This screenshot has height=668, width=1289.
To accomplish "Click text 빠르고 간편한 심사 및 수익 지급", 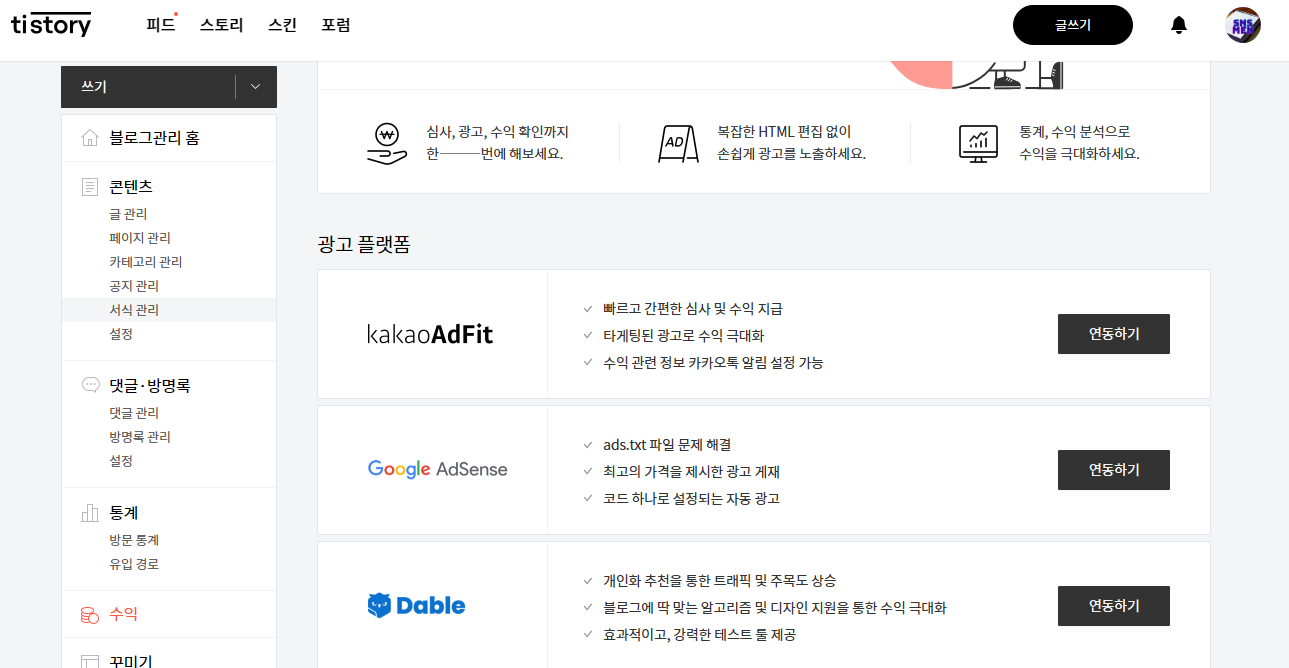I will 693,308.
